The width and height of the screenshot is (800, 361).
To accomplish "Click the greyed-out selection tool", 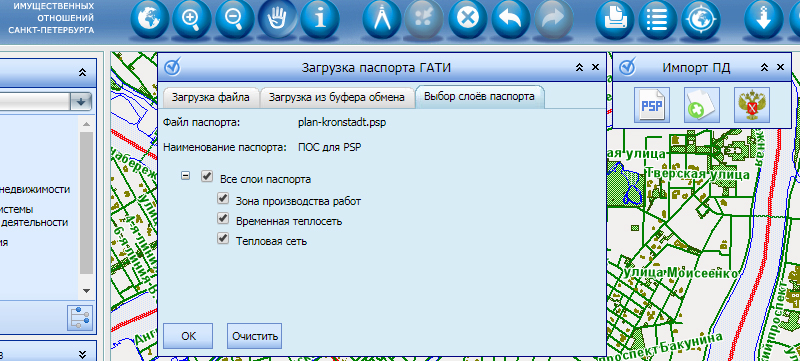I will [x=424, y=20].
